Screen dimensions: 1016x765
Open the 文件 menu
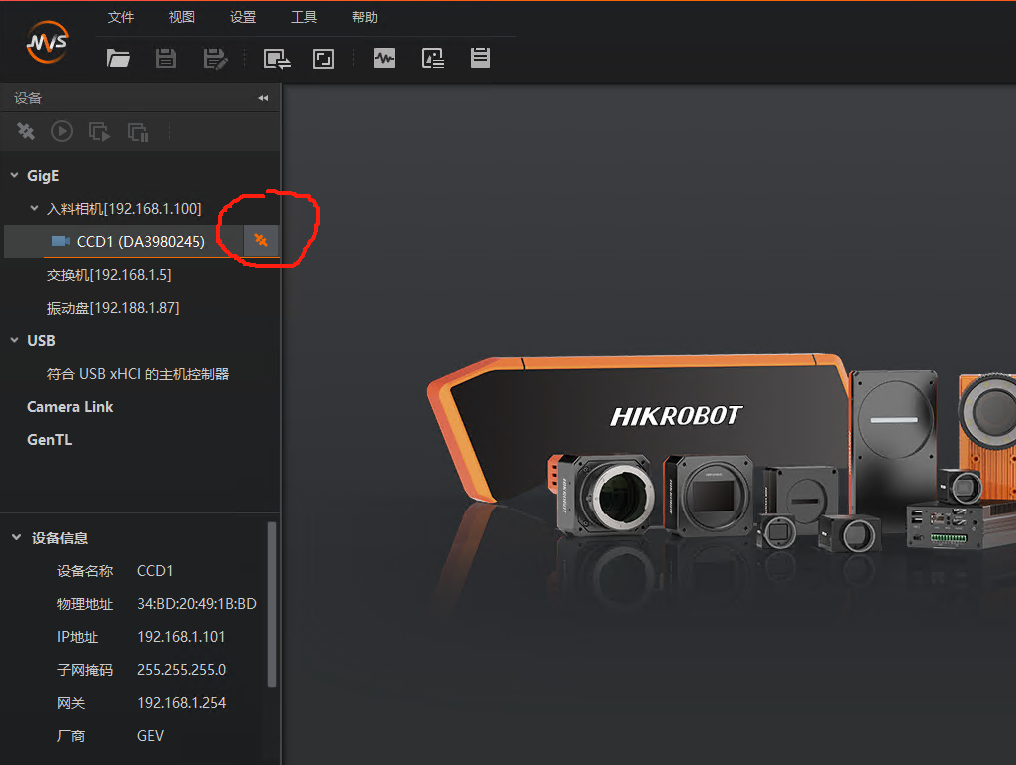121,17
